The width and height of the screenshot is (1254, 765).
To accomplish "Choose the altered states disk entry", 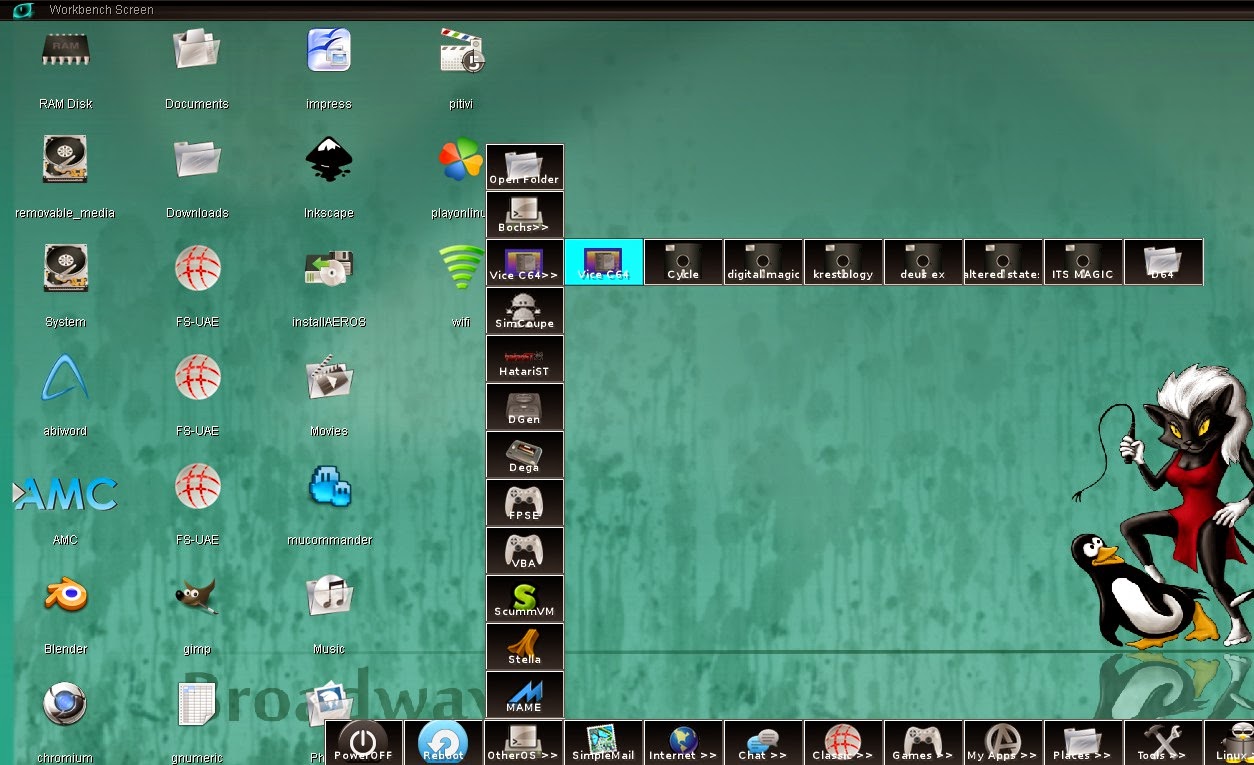I will (1004, 262).
